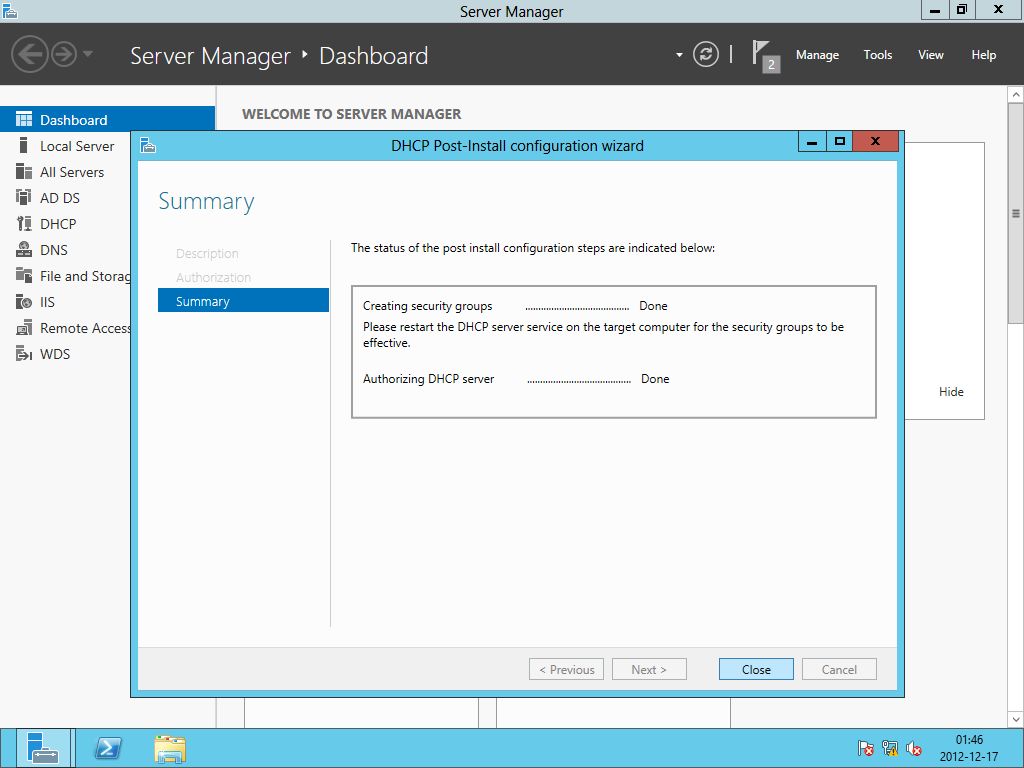Go forward with the forward arrow
The width and height of the screenshot is (1024, 768).
point(64,54)
